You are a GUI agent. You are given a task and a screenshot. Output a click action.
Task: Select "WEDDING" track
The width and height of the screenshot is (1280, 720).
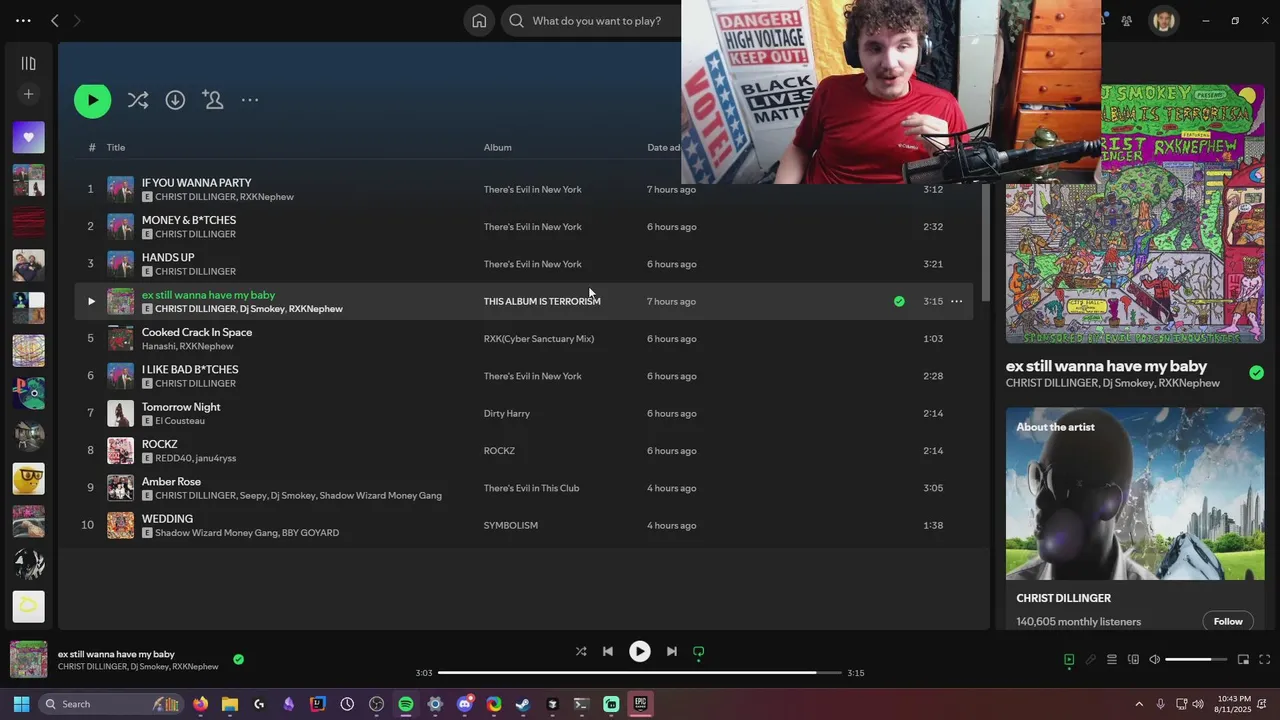tap(167, 519)
